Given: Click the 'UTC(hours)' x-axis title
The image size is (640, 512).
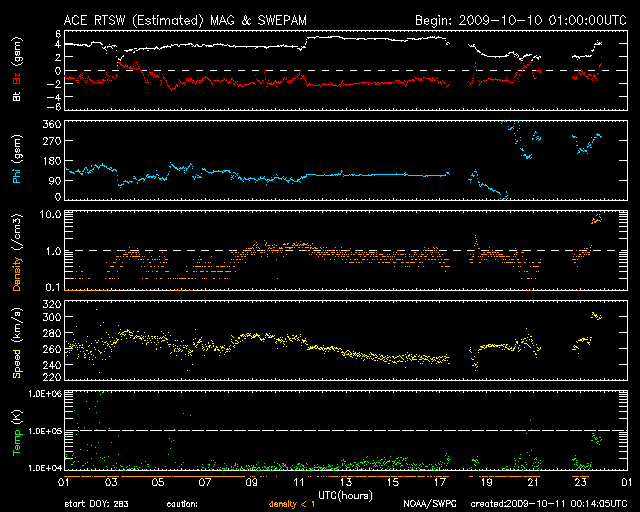Looking at the screenshot, I should point(345,495).
